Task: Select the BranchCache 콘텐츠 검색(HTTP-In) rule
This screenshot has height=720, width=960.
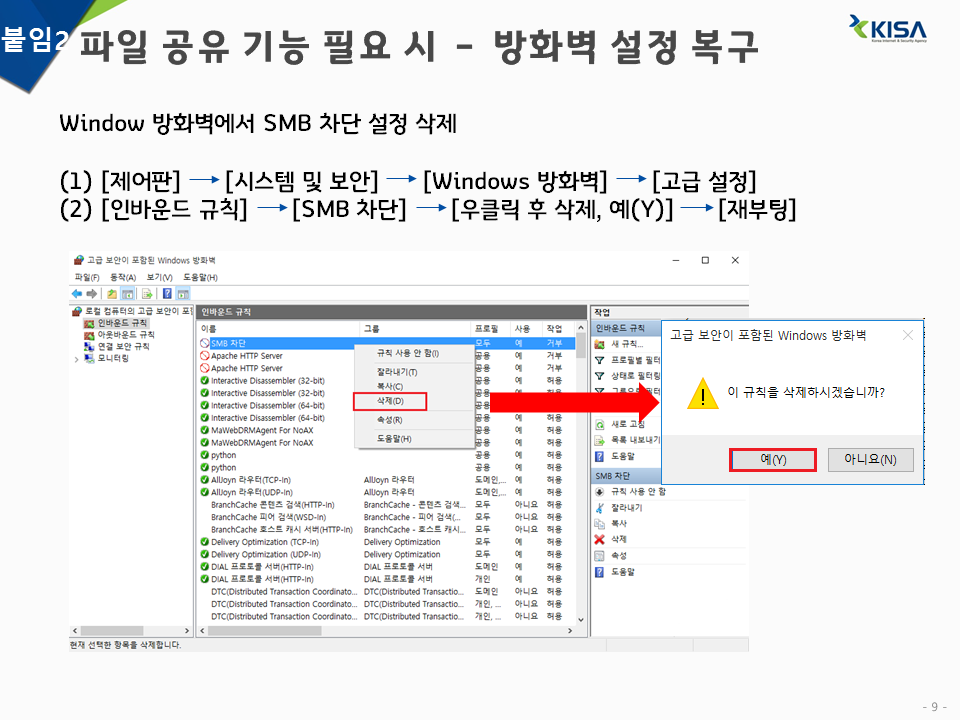Action: (386, 505)
